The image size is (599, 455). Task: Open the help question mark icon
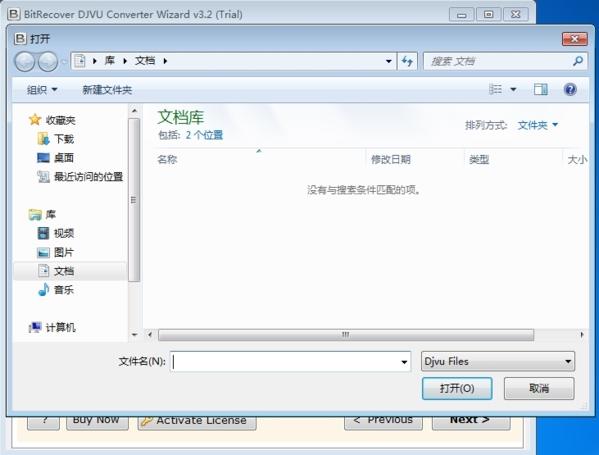[x=570, y=89]
